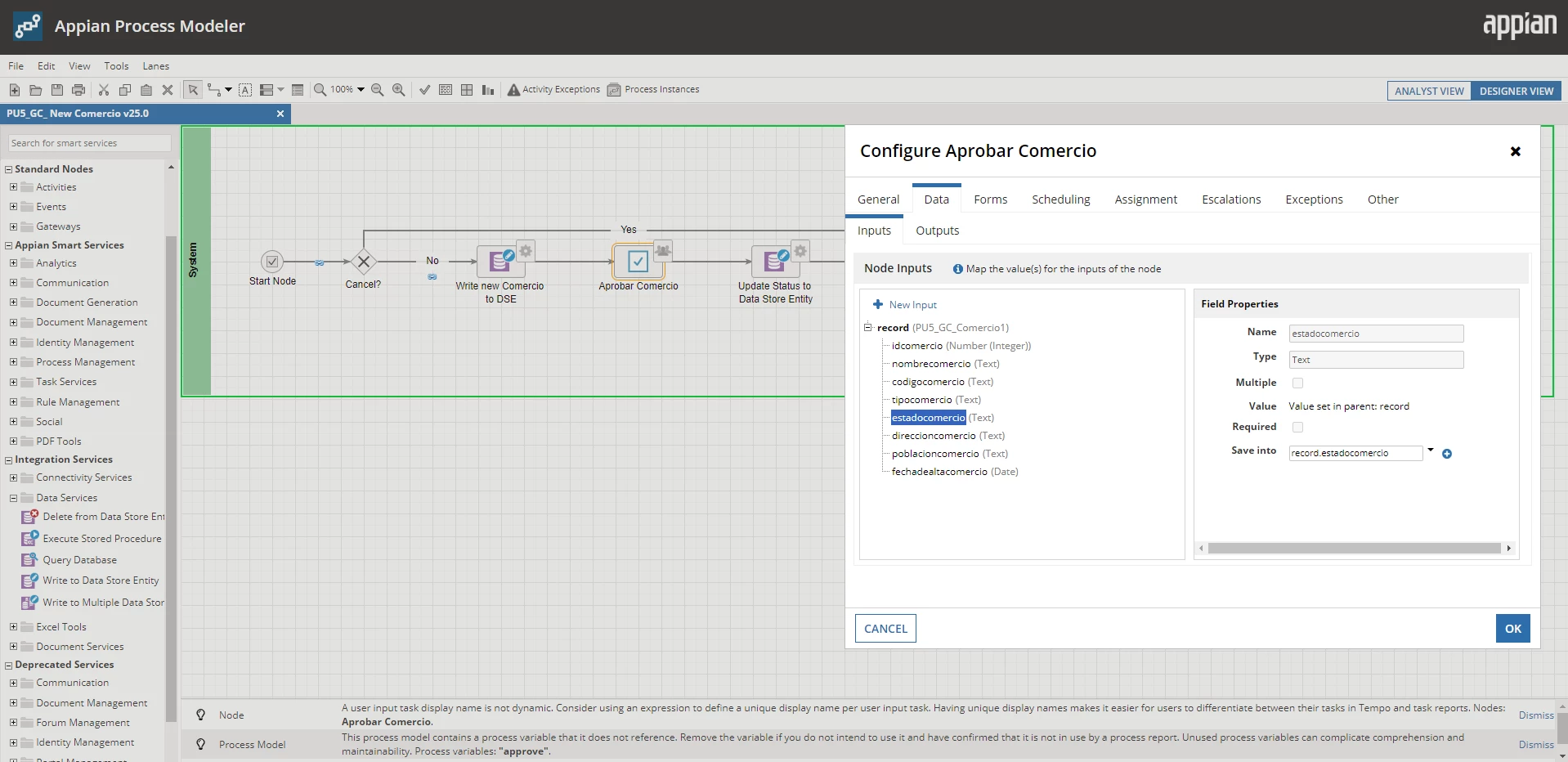The height and width of the screenshot is (762, 1568).
Task: Toggle the Multiple checkbox
Action: (x=1297, y=383)
